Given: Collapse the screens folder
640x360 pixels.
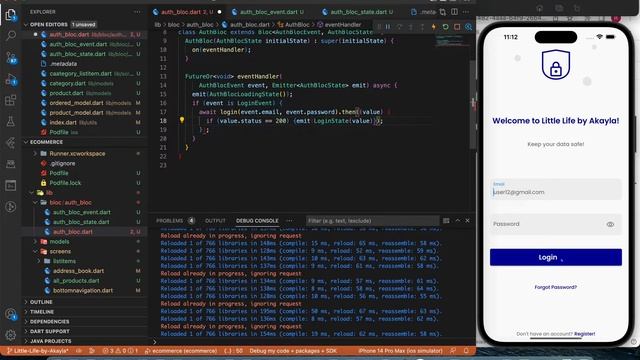Looking at the screenshot, I should pyautogui.click(x=35, y=251).
